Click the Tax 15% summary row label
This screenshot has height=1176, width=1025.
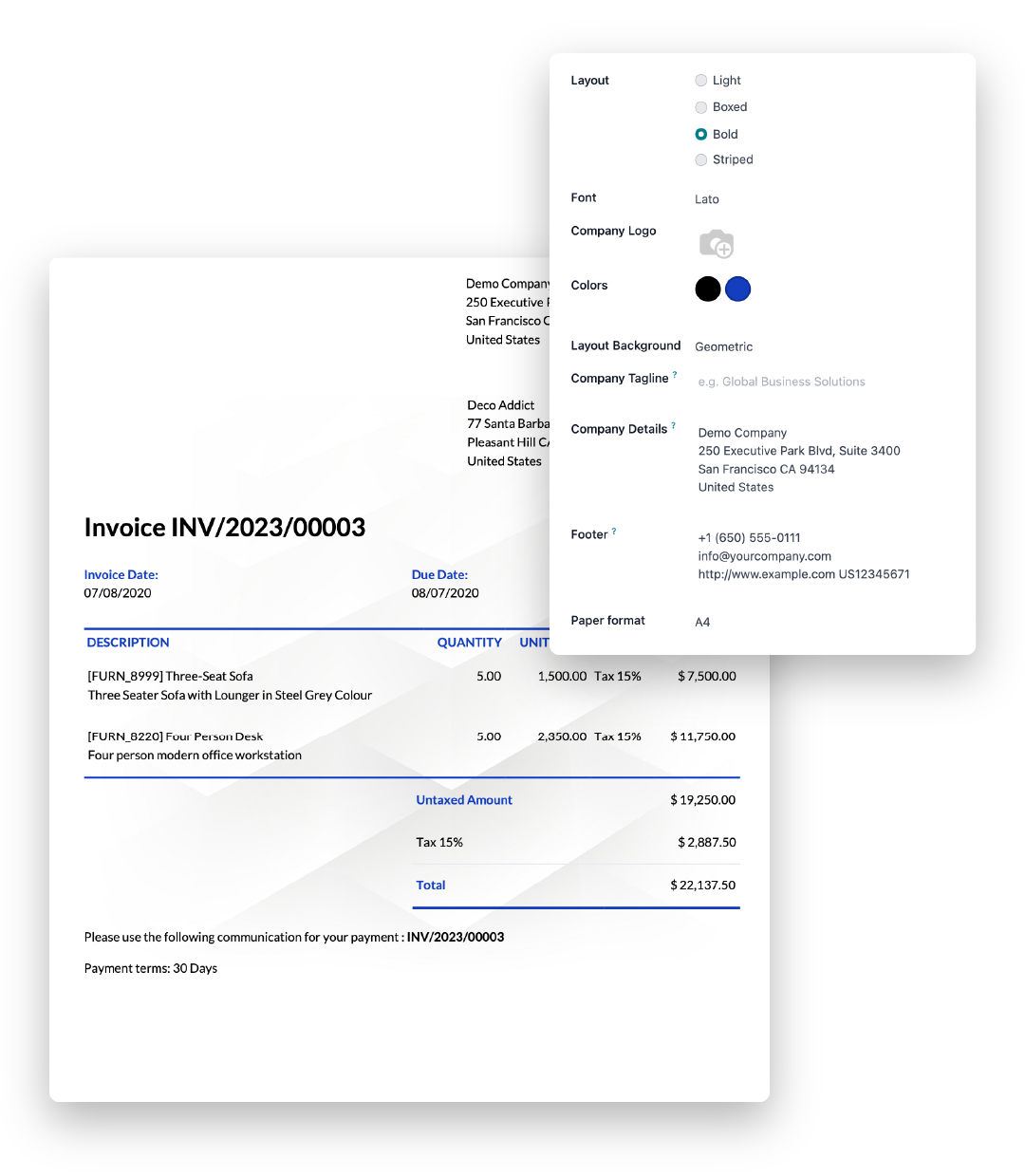(439, 843)
